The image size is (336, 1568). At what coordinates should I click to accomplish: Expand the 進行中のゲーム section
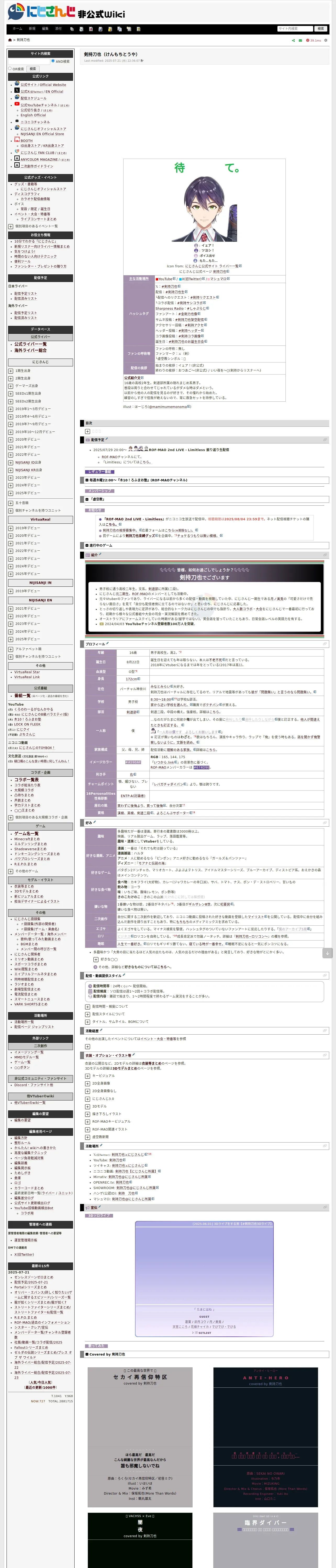click(x=87, y=545)
